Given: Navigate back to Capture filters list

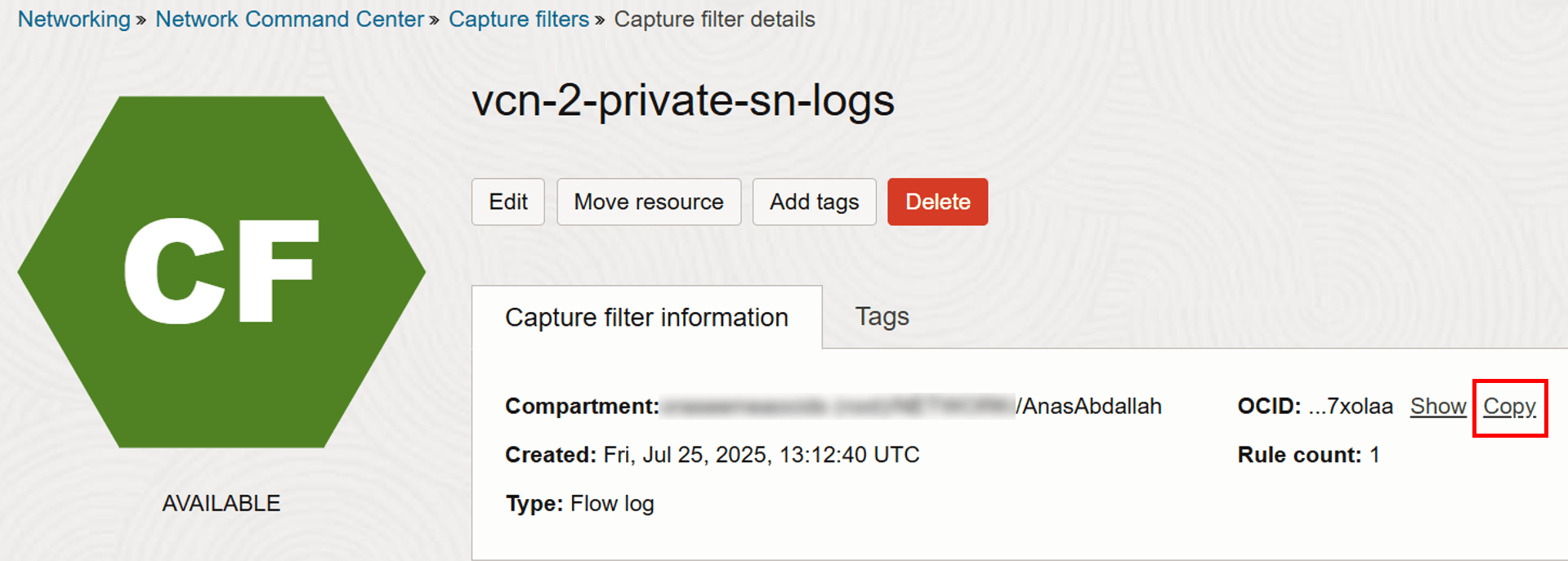Looking at the screenshot, I should 518,19.
